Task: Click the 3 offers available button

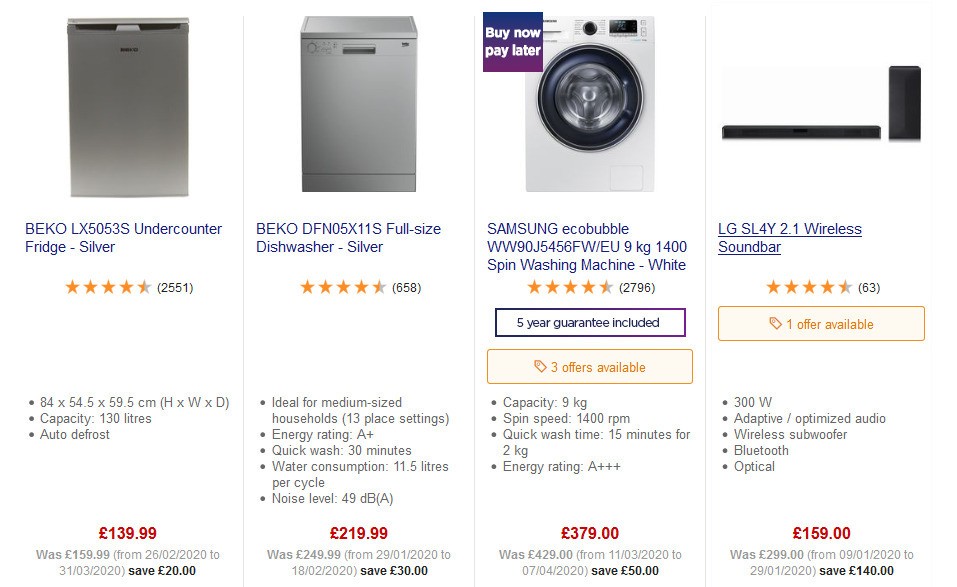Action: tap(588, 366)
